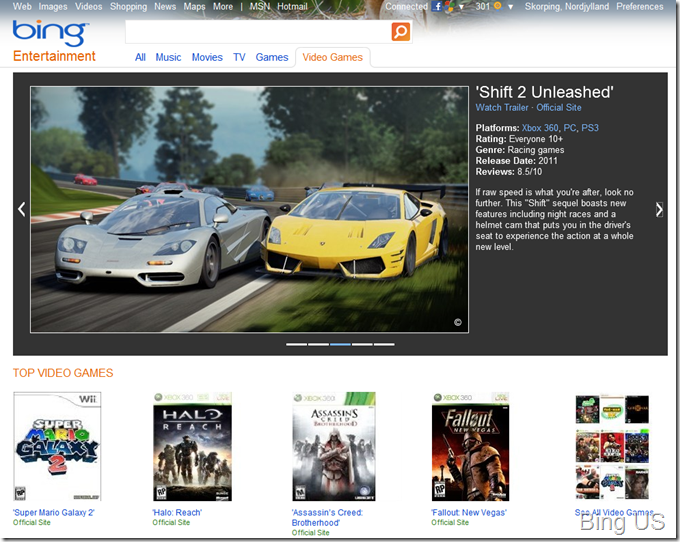Go to previous featured game arrow

click(x=22, y=209)
